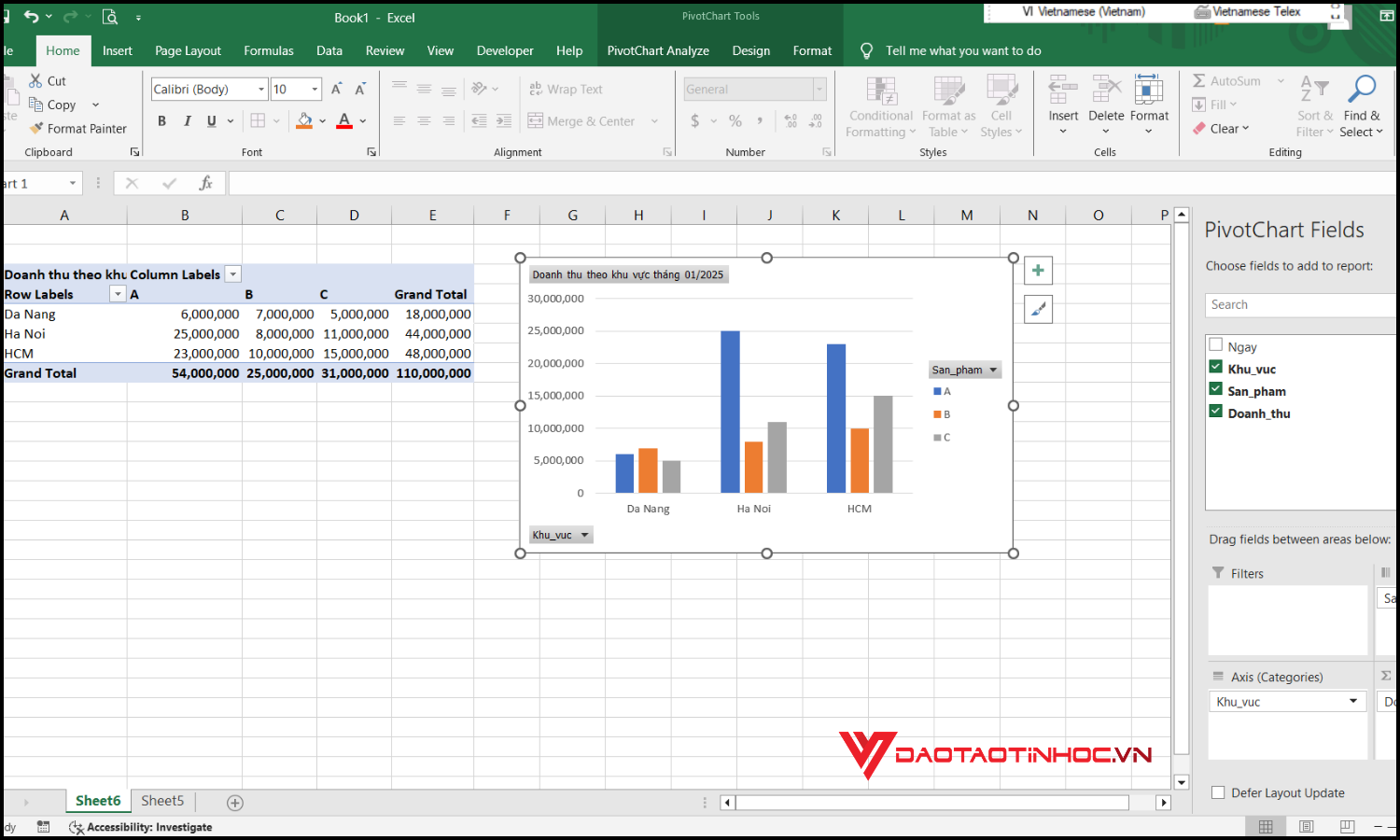
Task: Apply italic formatting
Action: pyautogui.click(x=186, y=120)
